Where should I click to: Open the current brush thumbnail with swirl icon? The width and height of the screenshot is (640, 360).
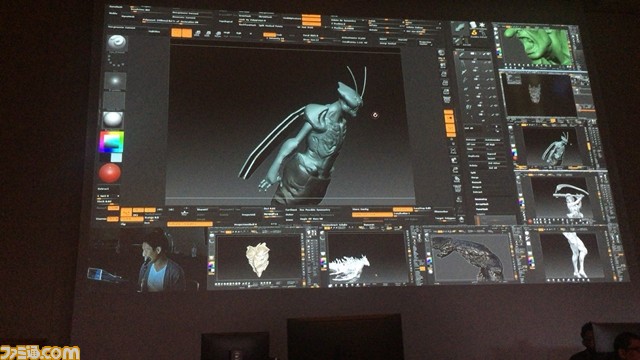118,43
